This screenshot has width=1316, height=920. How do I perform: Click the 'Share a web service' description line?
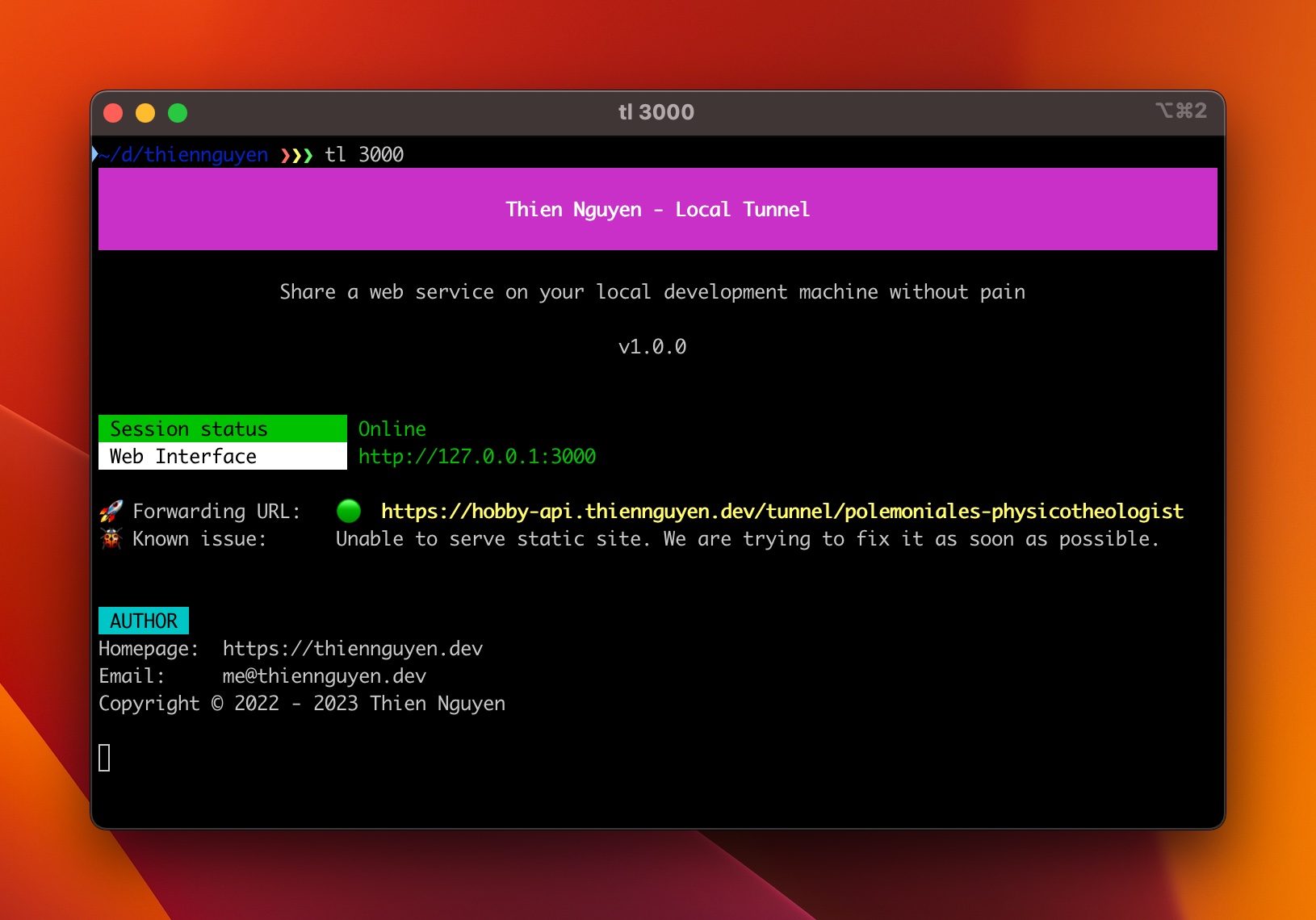tap(652, 292)
